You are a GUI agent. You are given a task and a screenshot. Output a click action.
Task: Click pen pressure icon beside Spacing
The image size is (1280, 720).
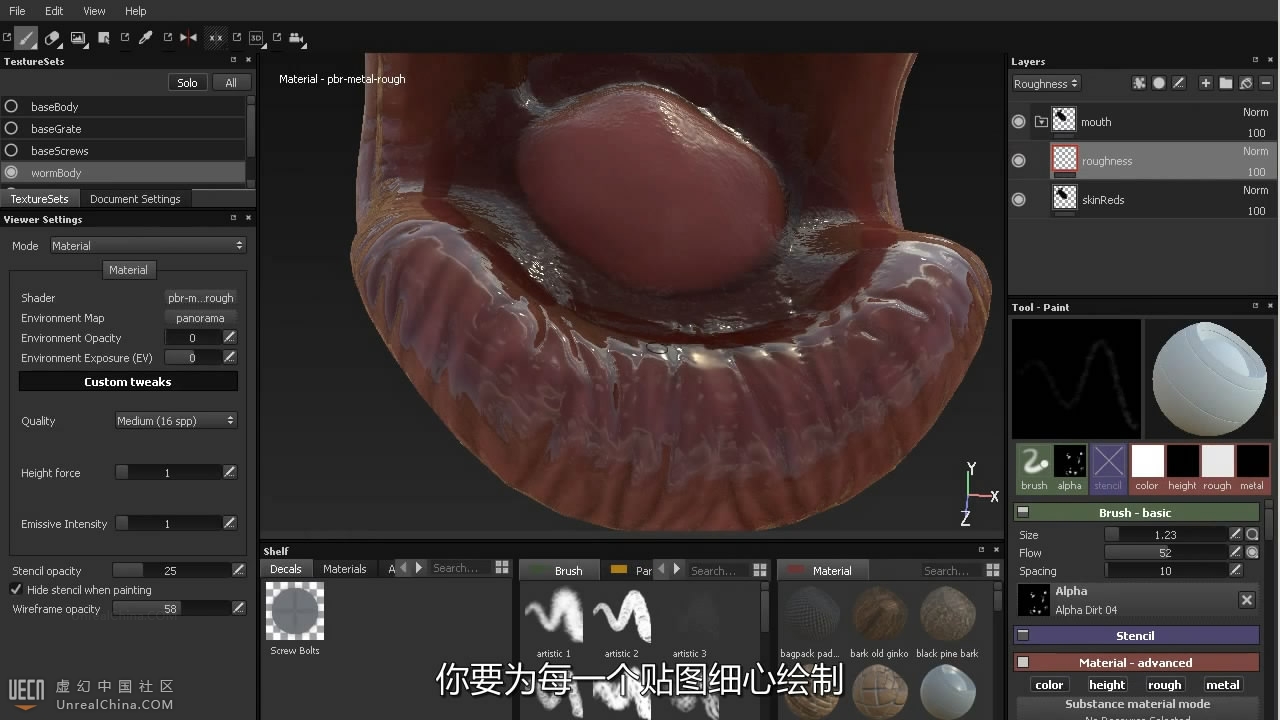[1236, 570]
